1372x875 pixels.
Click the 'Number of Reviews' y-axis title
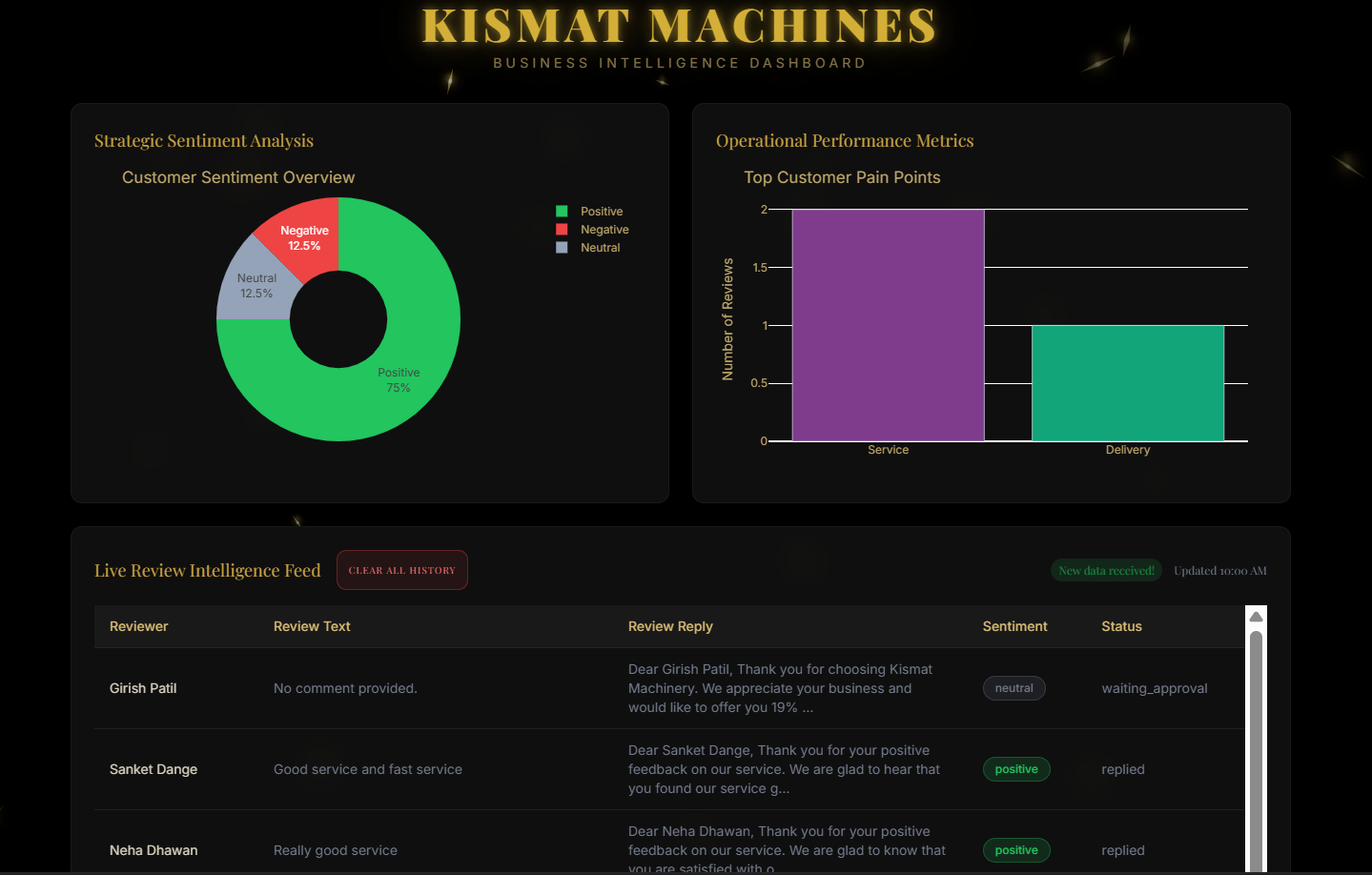coord(727,319)
